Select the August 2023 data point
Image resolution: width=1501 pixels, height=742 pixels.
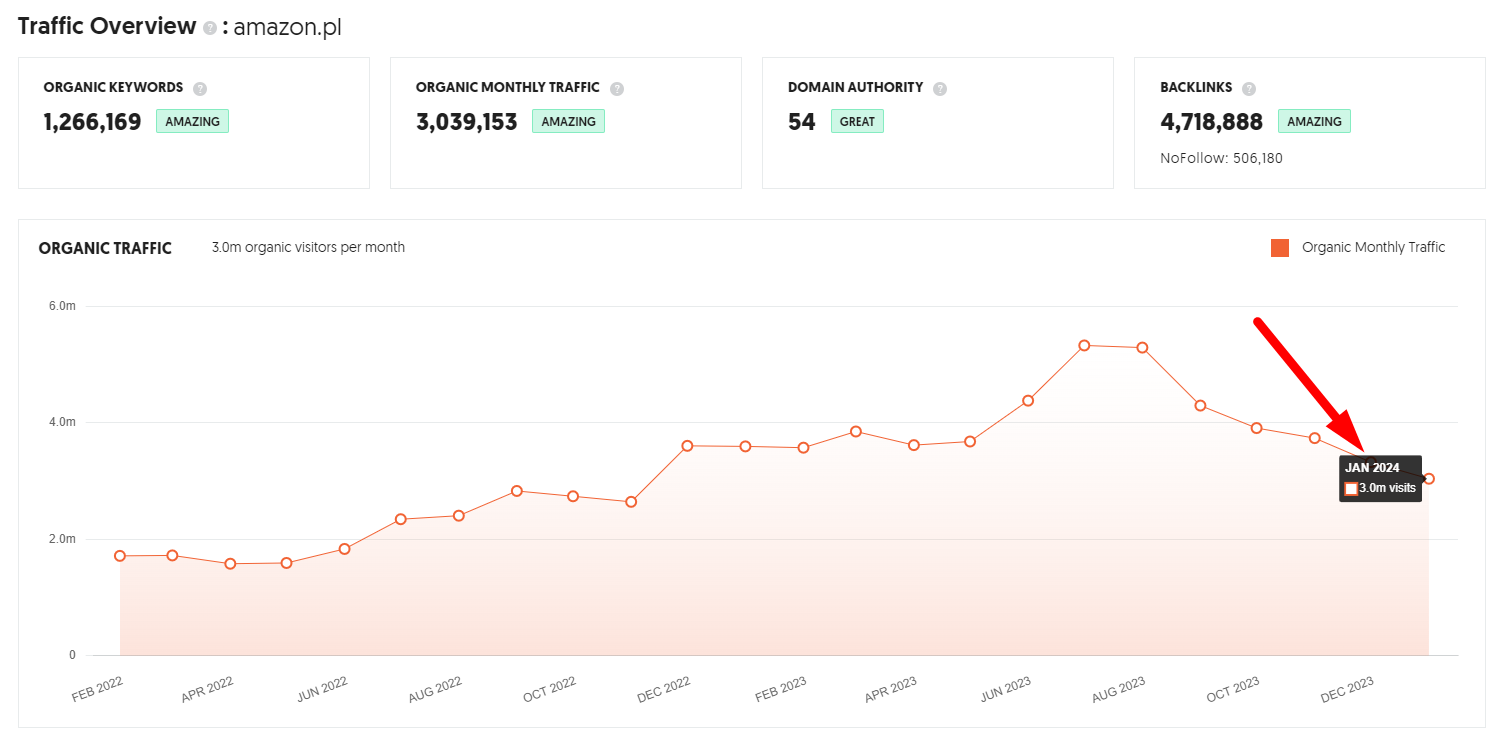(1142, 348)
